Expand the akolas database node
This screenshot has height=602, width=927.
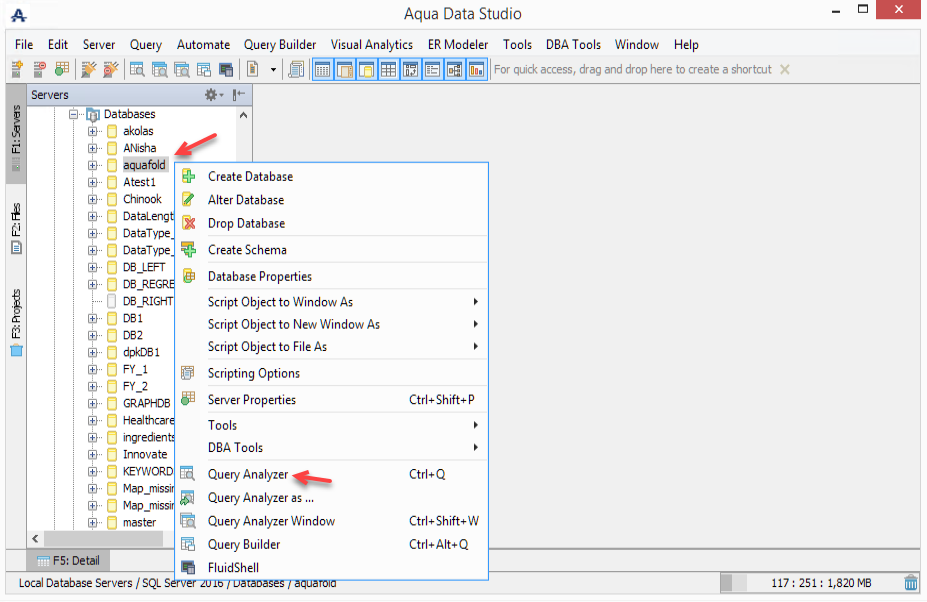92,131
